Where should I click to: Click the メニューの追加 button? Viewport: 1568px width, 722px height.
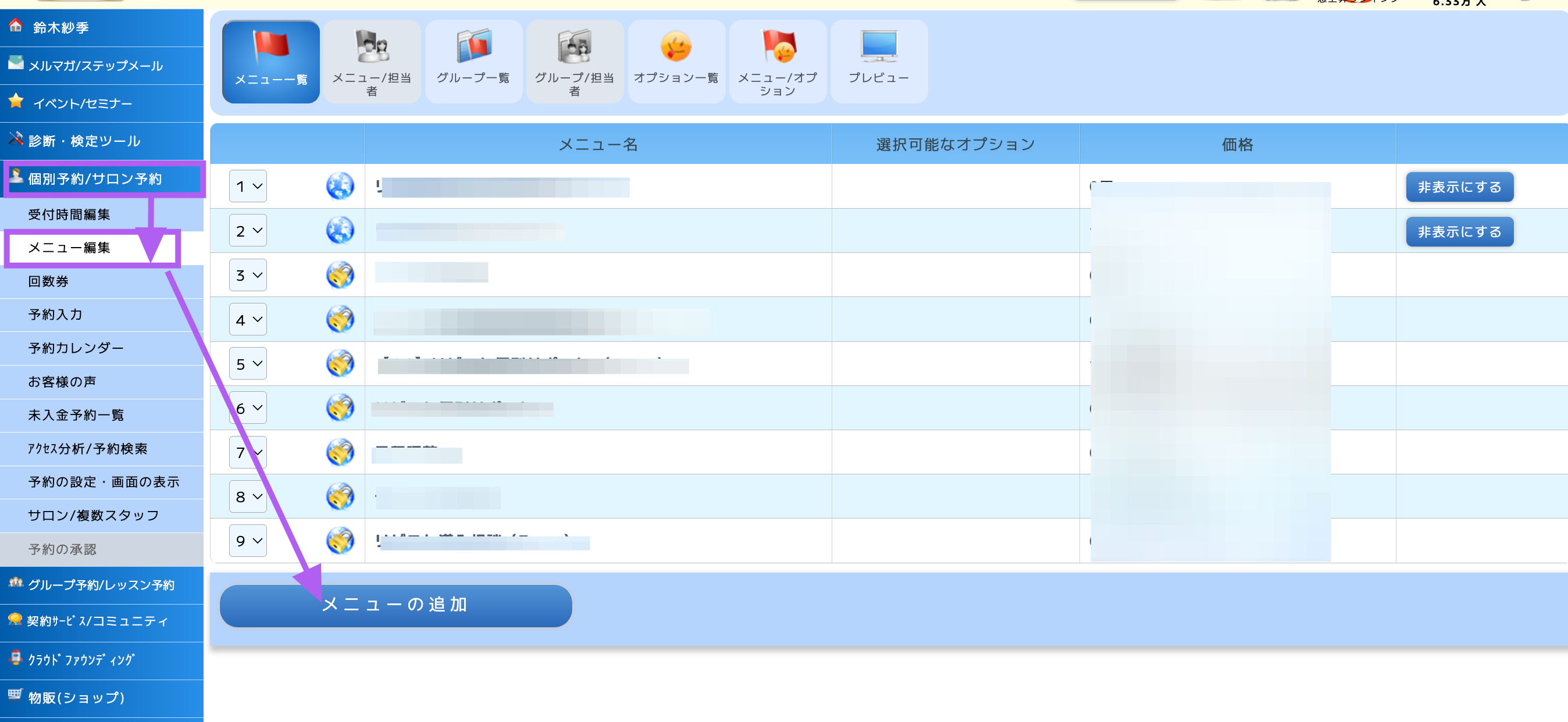click(395, 605)
